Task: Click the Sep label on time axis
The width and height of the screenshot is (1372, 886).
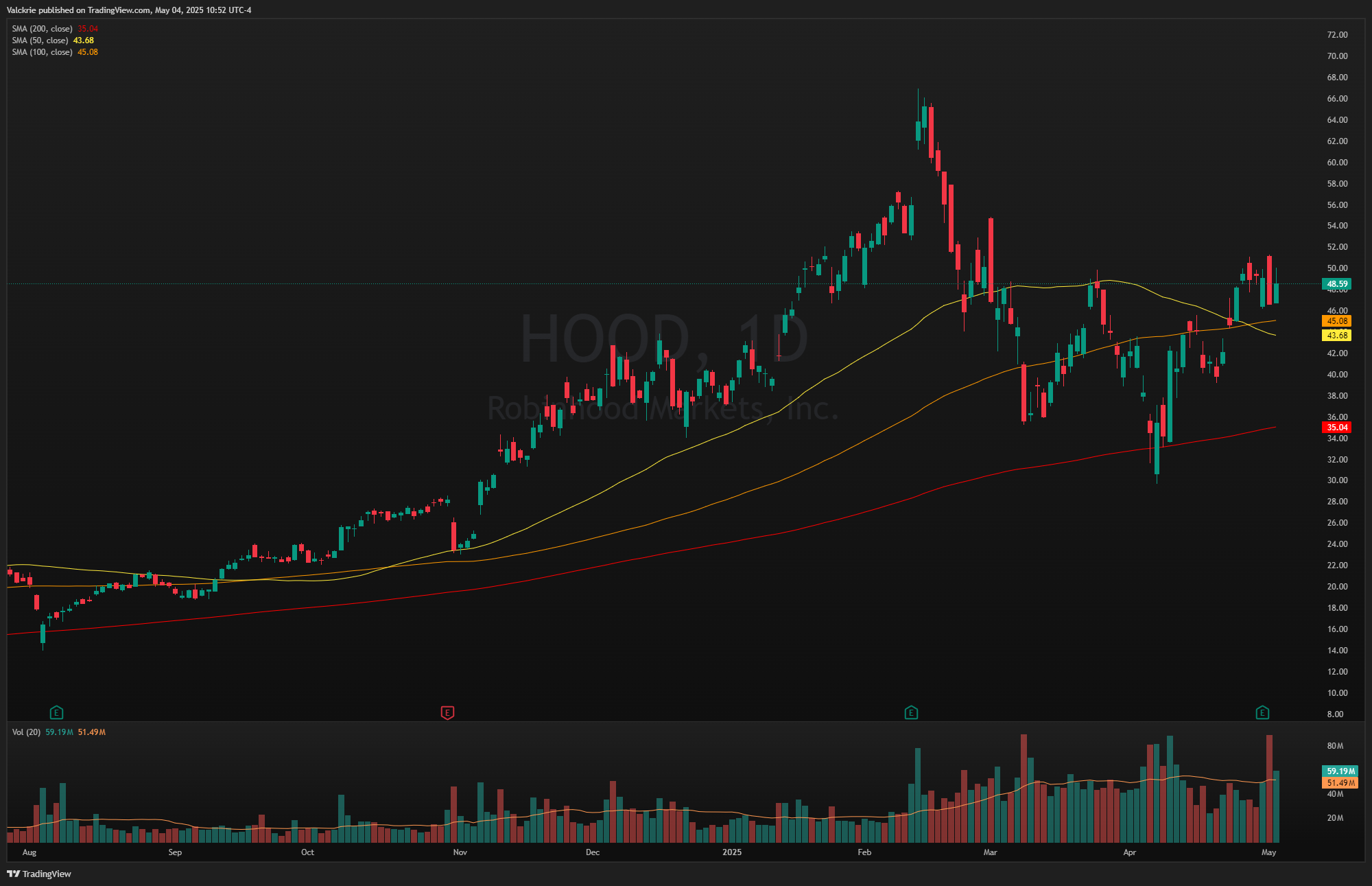Action: pyautogui.click(x=175, y=852)
